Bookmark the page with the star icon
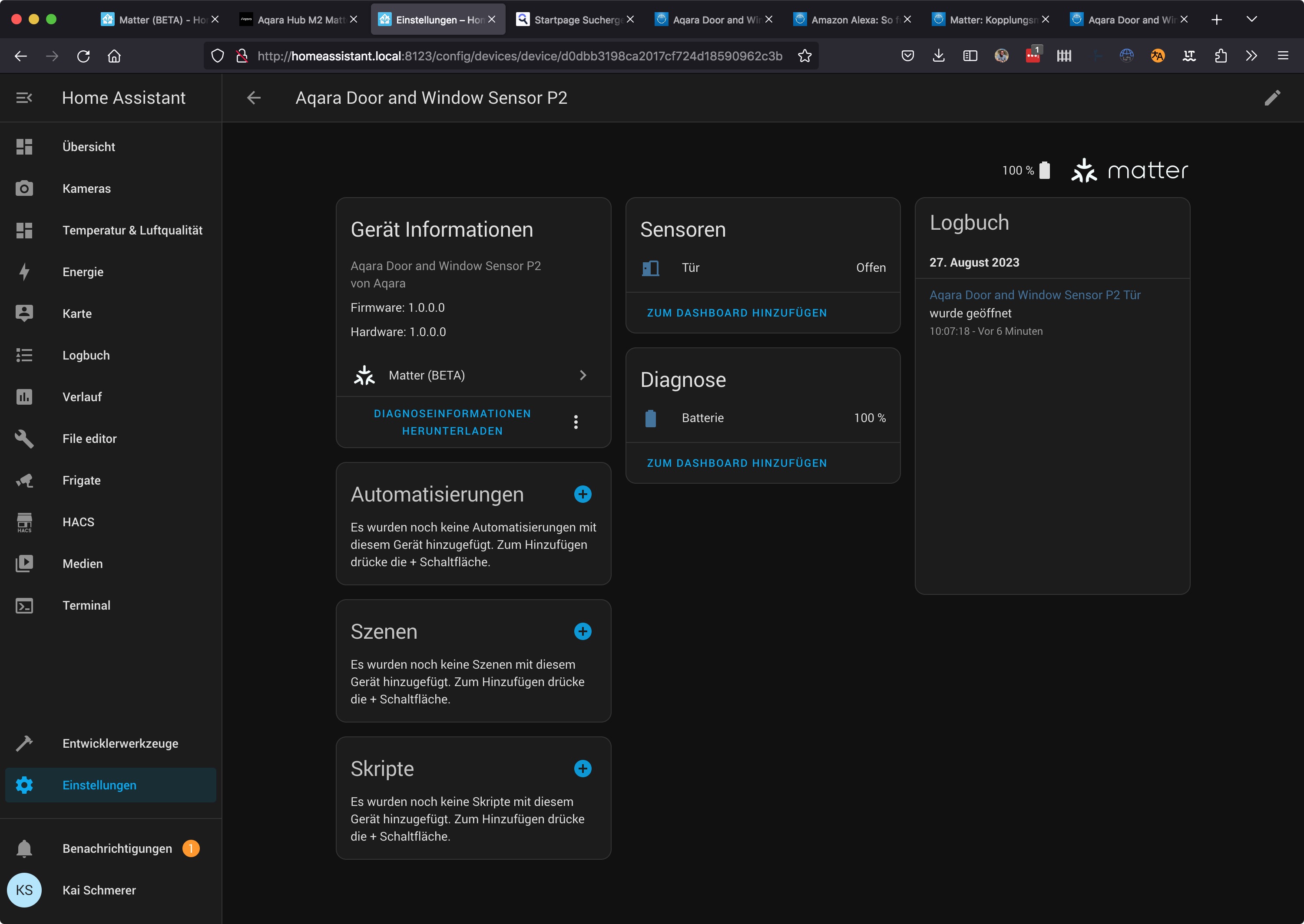Screen dimensions: 1304x924 pos(804,56)
